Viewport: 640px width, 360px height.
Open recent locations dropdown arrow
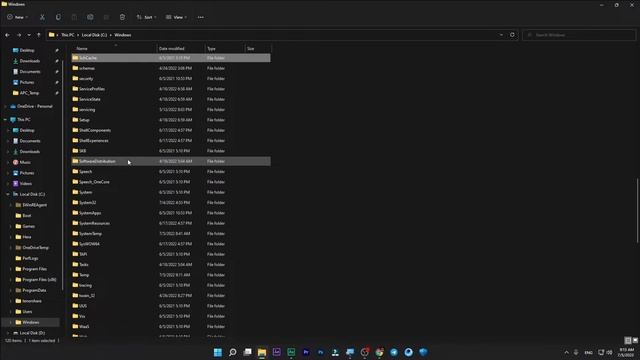tap(29, 35)
